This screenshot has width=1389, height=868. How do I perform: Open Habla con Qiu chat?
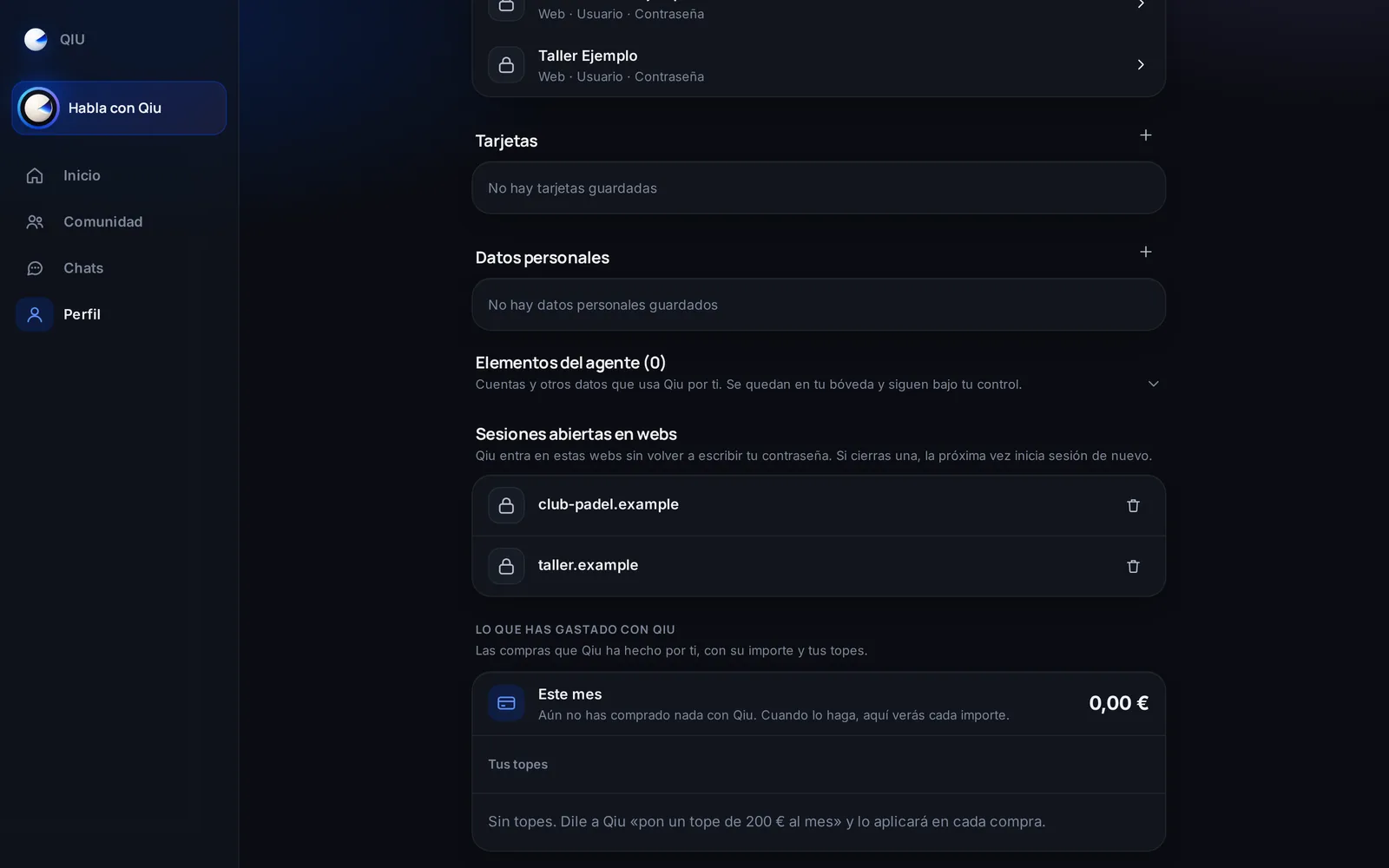pyautogui.click(x=119, y=108)
